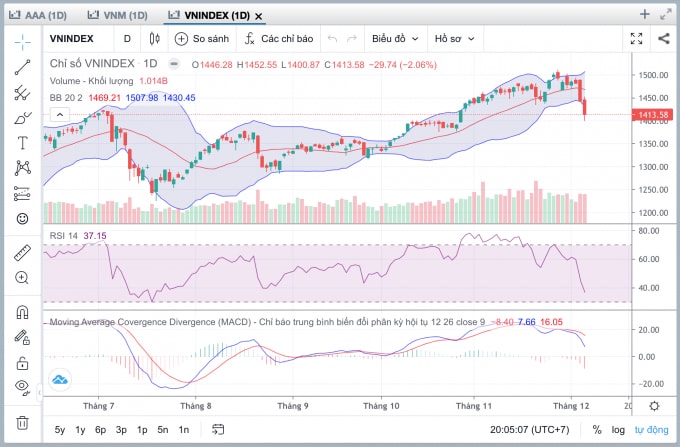Image resolution: width=680 pixels, height=447 pixels.
Task: Select the trend line drawing tool
Action: [x=23, y=67]
